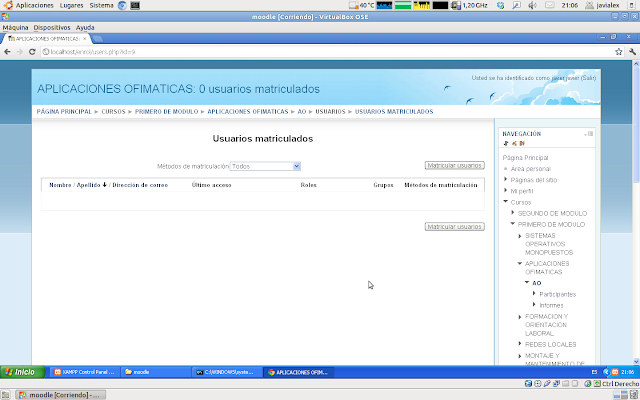
Task: Click the browser forward arrow
Action: pyautogui.click(x=20, y=52)
